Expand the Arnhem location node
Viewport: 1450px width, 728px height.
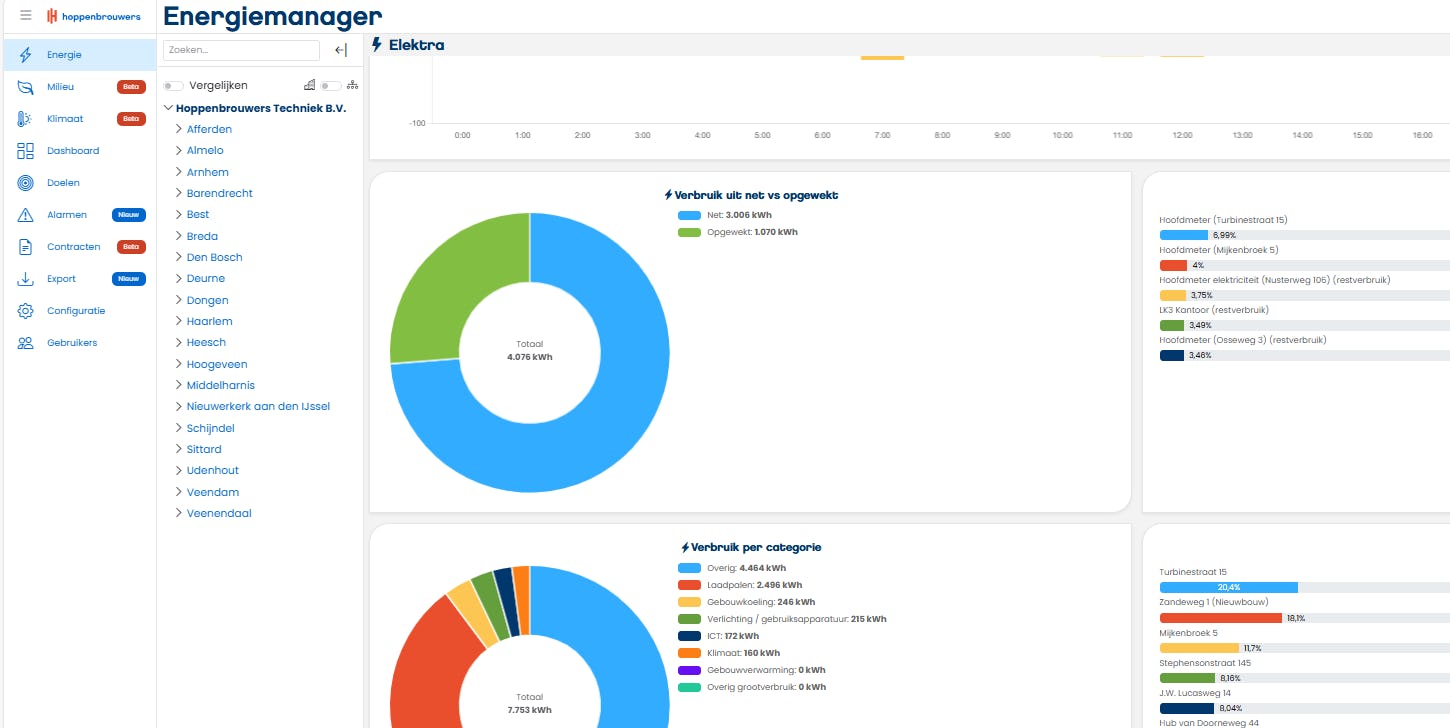click(x=179, y=172)
